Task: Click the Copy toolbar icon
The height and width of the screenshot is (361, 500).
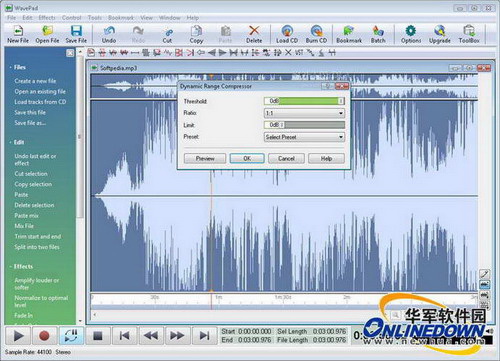Action: [196, 34]
